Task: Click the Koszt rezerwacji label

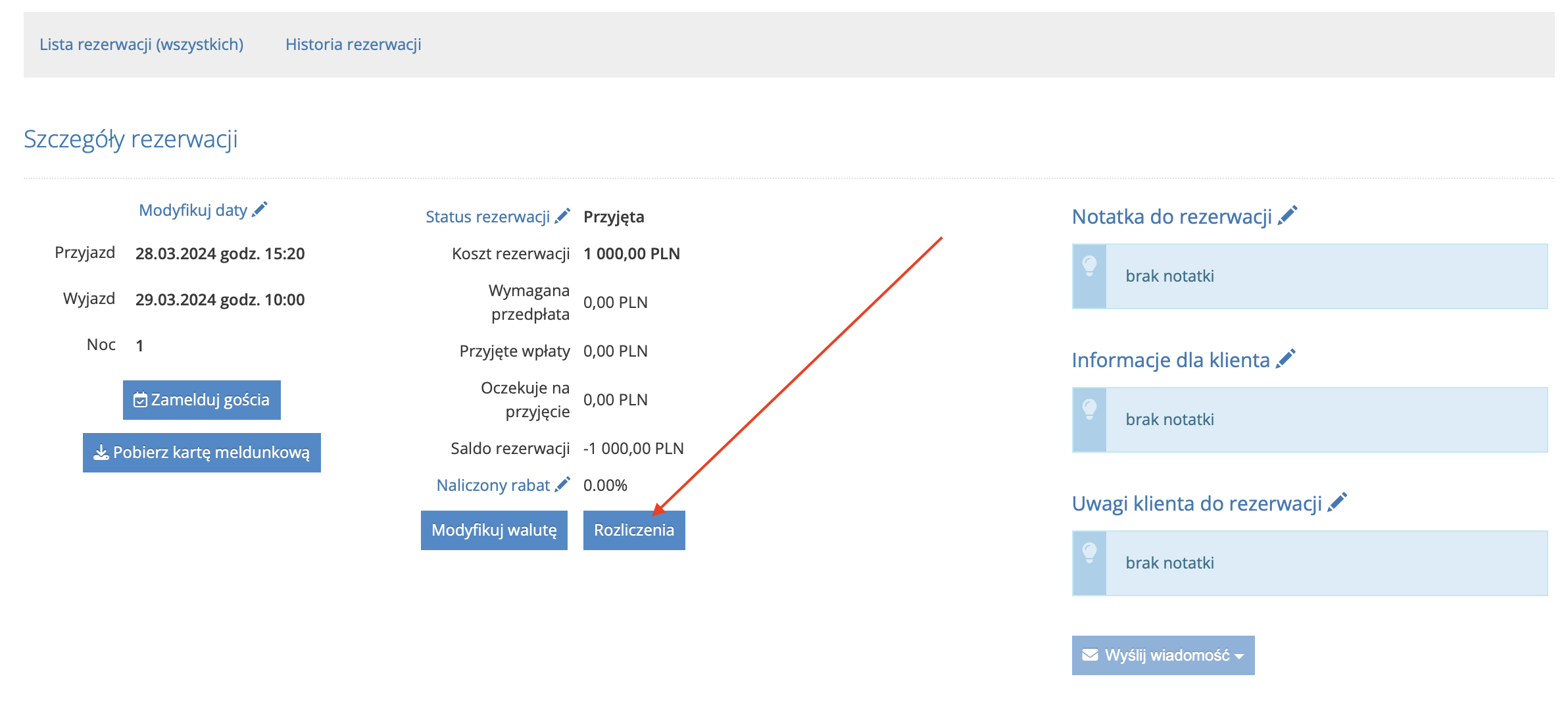Action: (510, 253)
